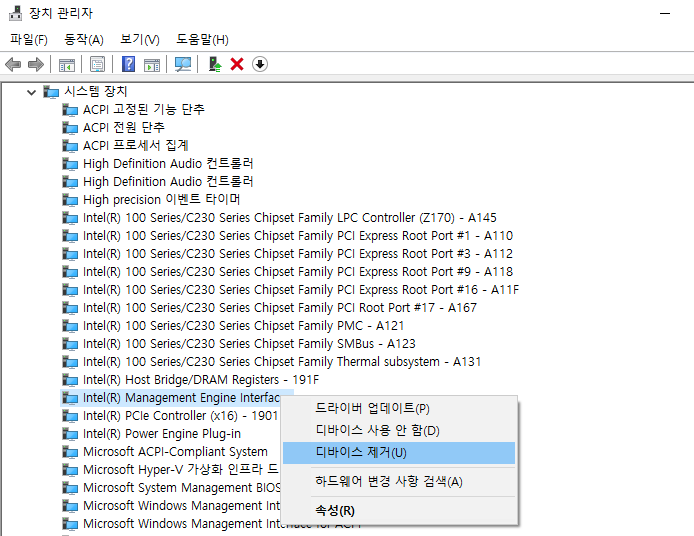Click icon beside Intel(R) Power Engine Plug-in
This screenshot has height=536, width=694.
(x=70, y=434)
